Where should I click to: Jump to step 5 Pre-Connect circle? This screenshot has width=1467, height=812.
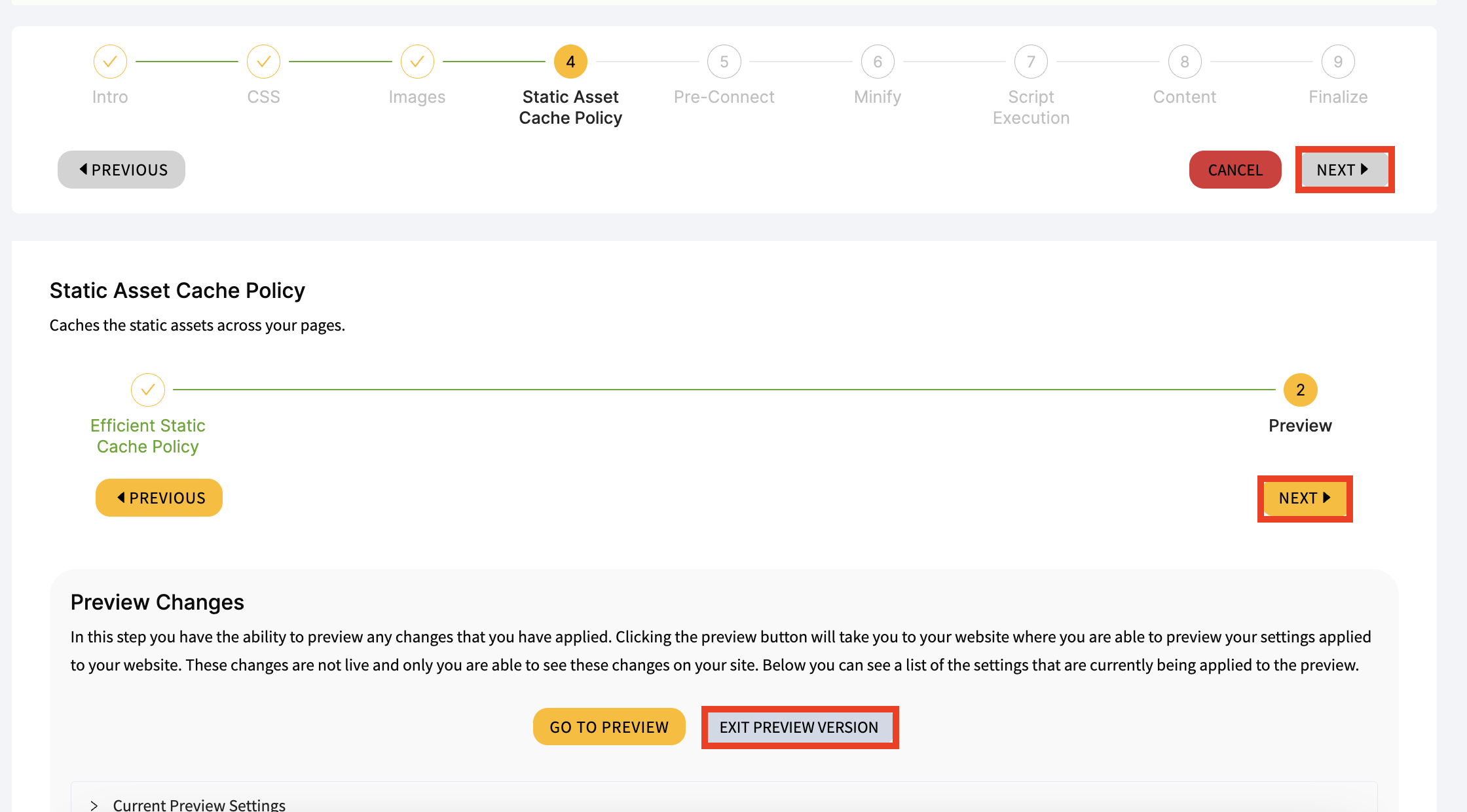(724, 62)
